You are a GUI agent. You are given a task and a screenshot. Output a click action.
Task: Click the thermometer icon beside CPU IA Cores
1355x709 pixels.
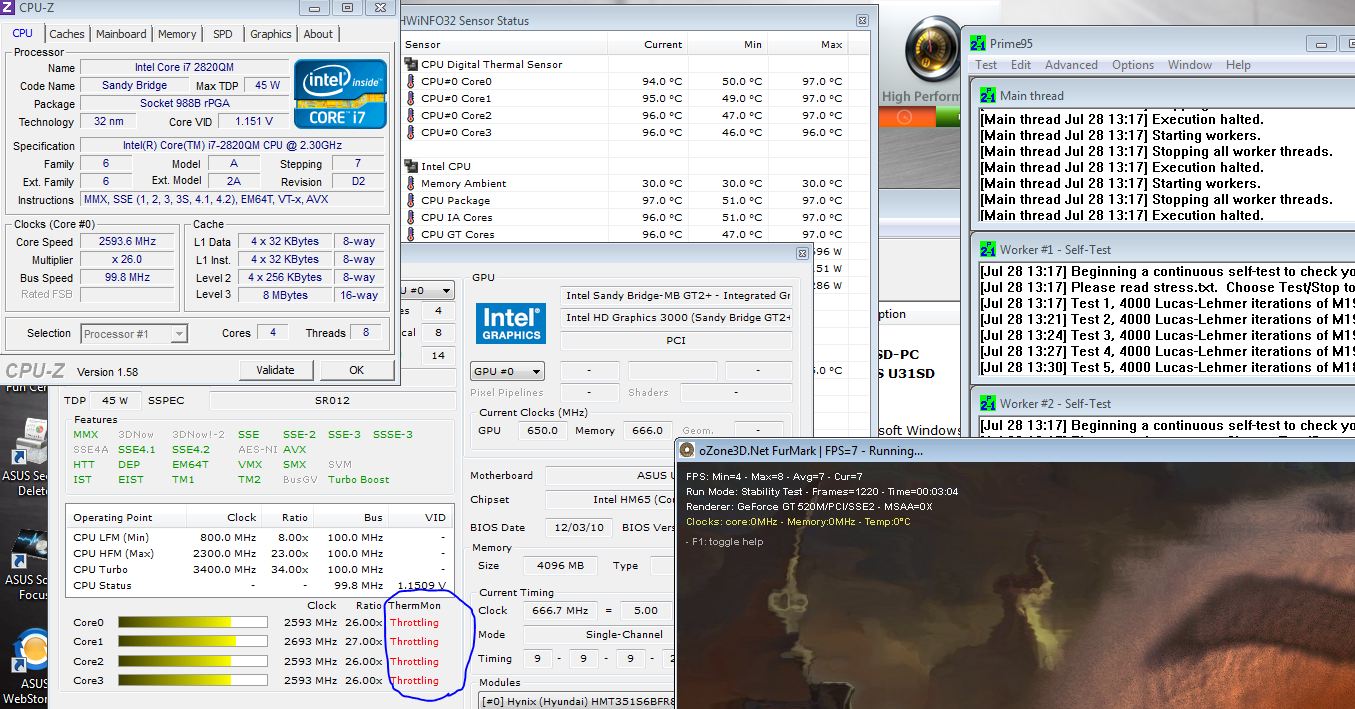[410, 218]
